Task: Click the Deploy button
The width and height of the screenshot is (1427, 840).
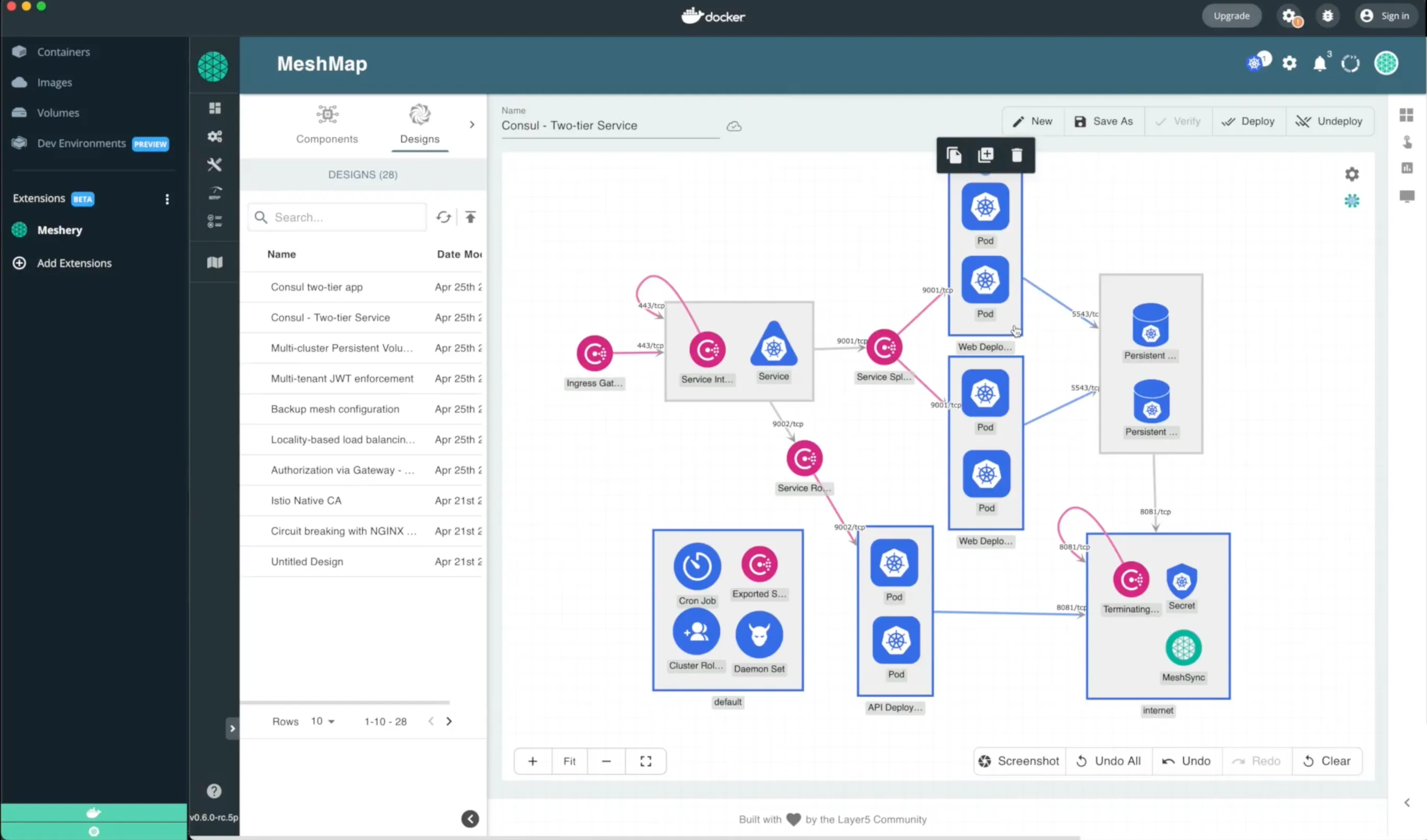Action: (1248, 121)
